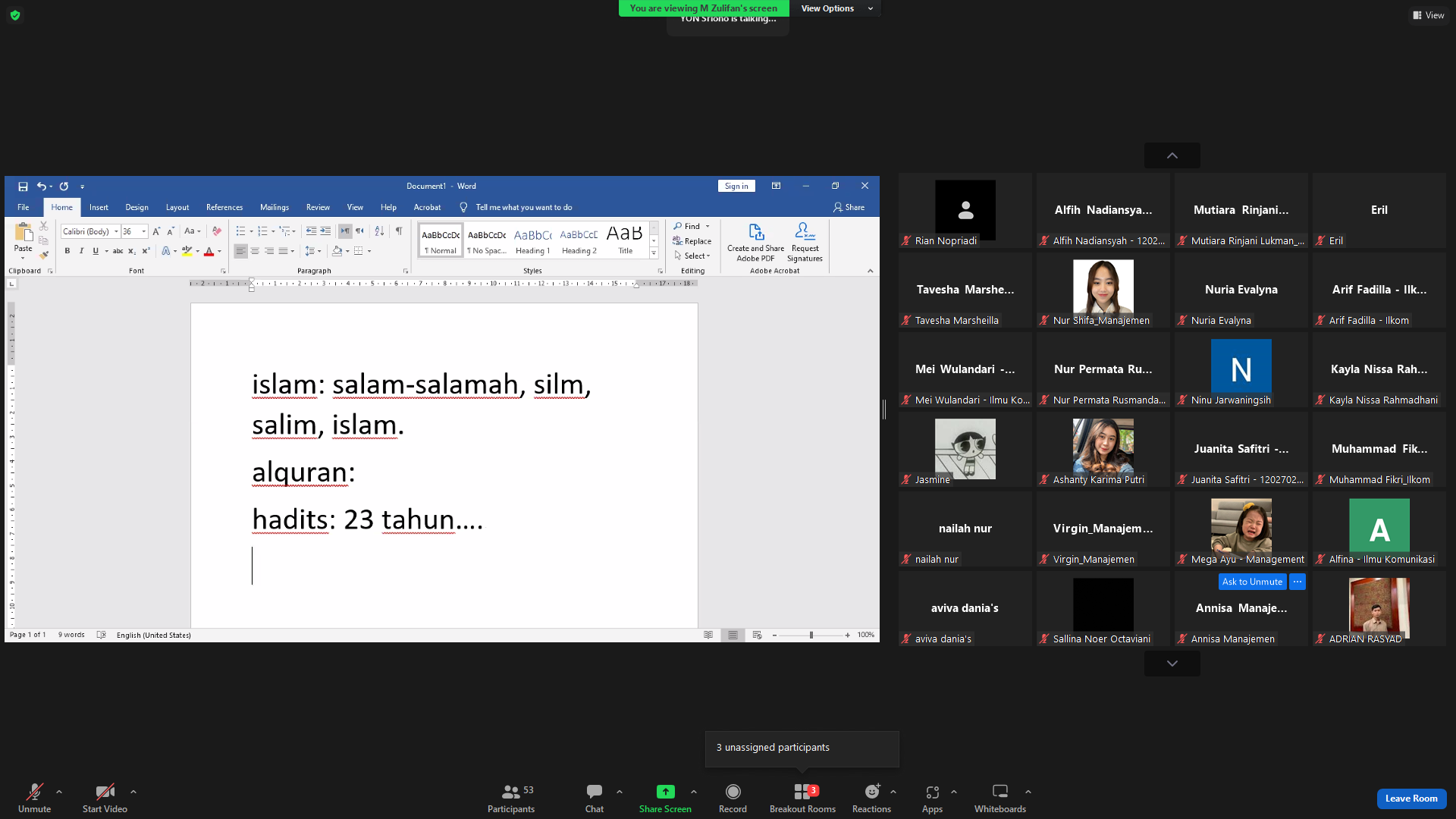Click the Cut scissors icon in Word's Clipboard group
Screen dimensions: 1456x819
(44, 226)
